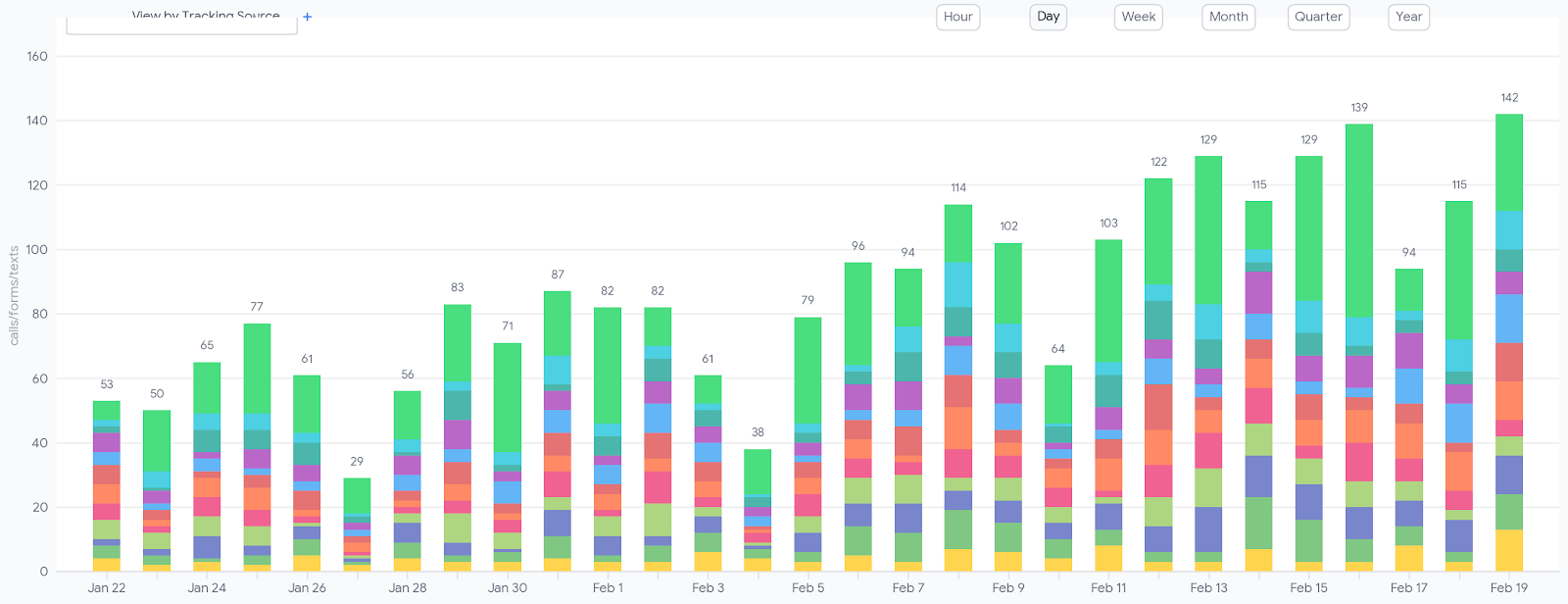The height and width of the screenshot is (604, 1568).
Task: Click the 160 y-axis tick label
Action: 37,57
